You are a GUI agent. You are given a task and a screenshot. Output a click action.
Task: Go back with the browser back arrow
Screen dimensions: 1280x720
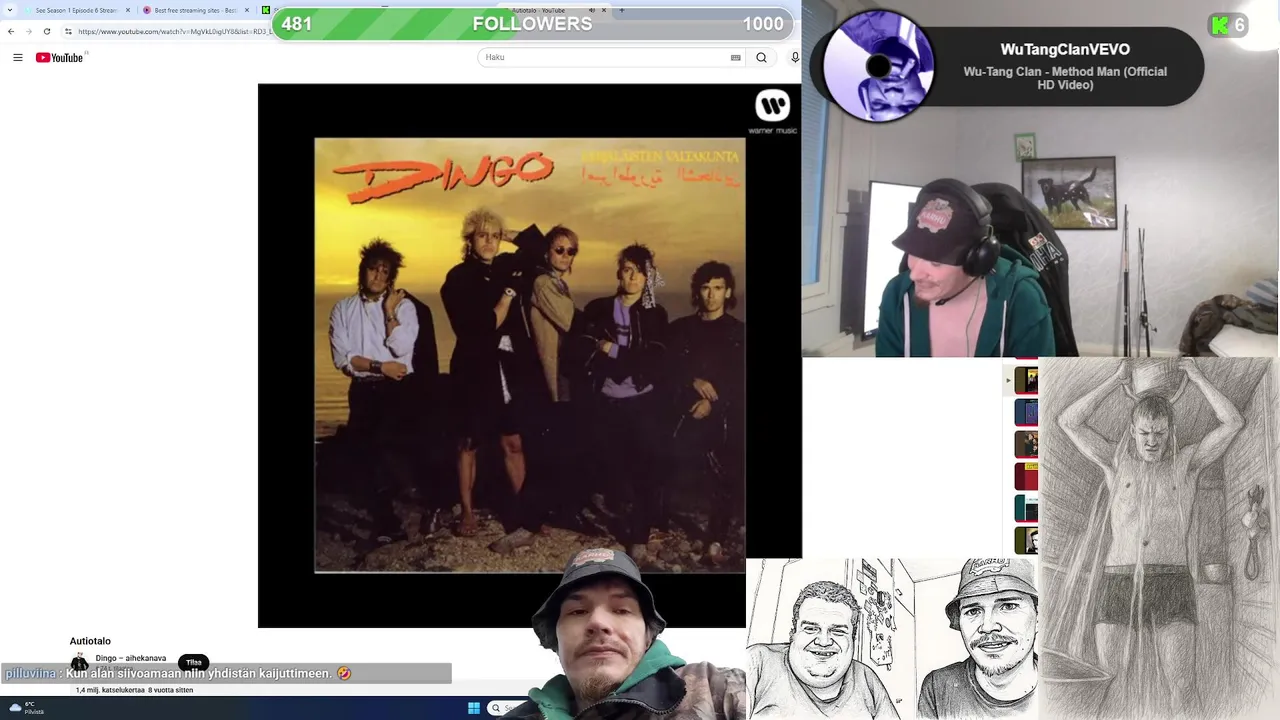tap(11, 31)
